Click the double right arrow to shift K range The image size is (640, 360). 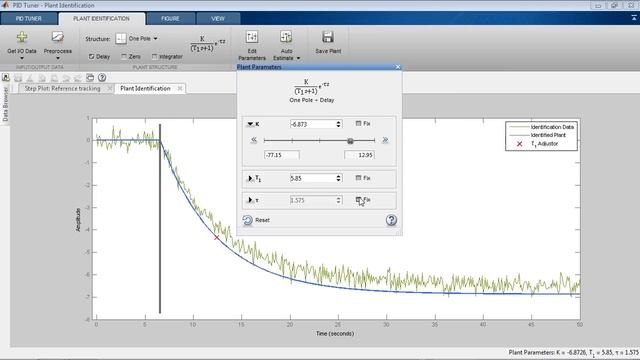(x=385, y=140)
